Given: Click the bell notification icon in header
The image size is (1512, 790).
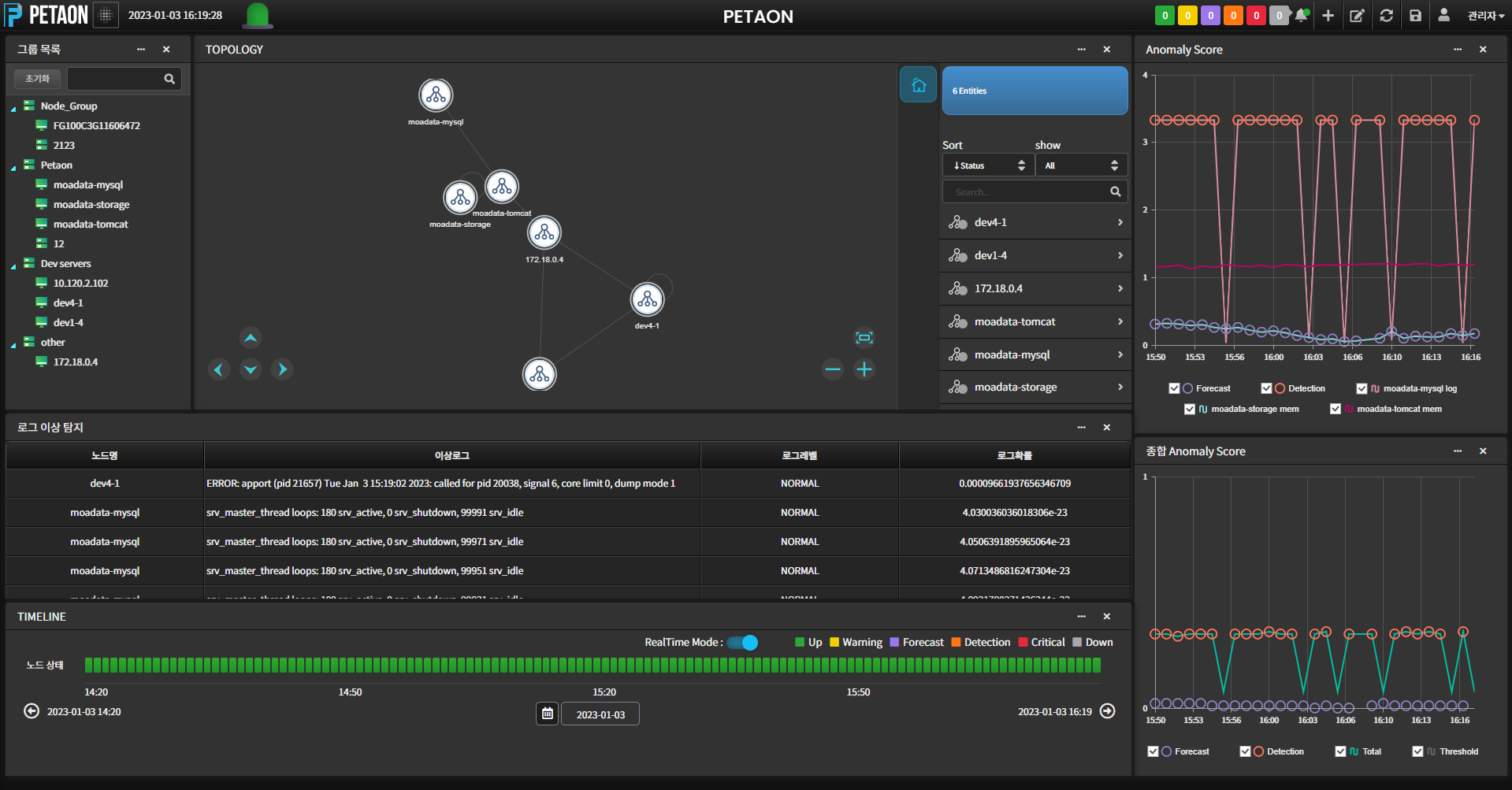Looking at the screenshot, I should [x=1302, y=16].
